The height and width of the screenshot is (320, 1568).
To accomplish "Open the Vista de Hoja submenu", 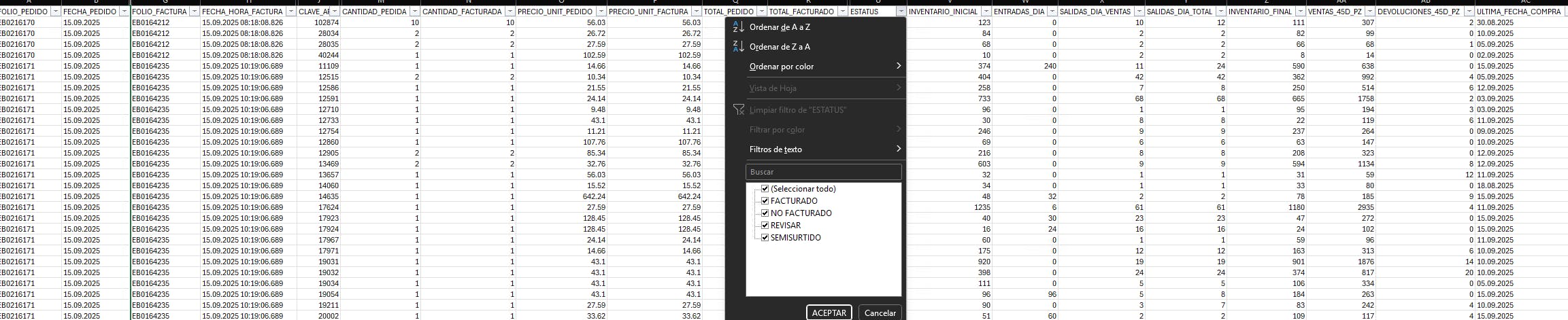I will coord(816,88).
